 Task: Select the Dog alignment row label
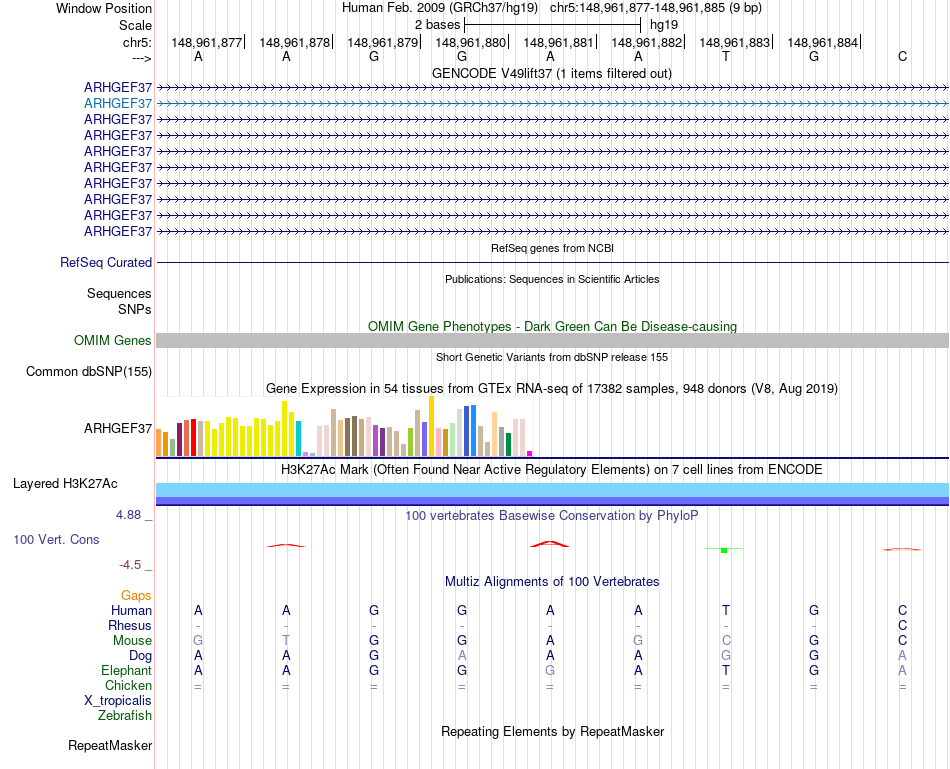[140, 656]
